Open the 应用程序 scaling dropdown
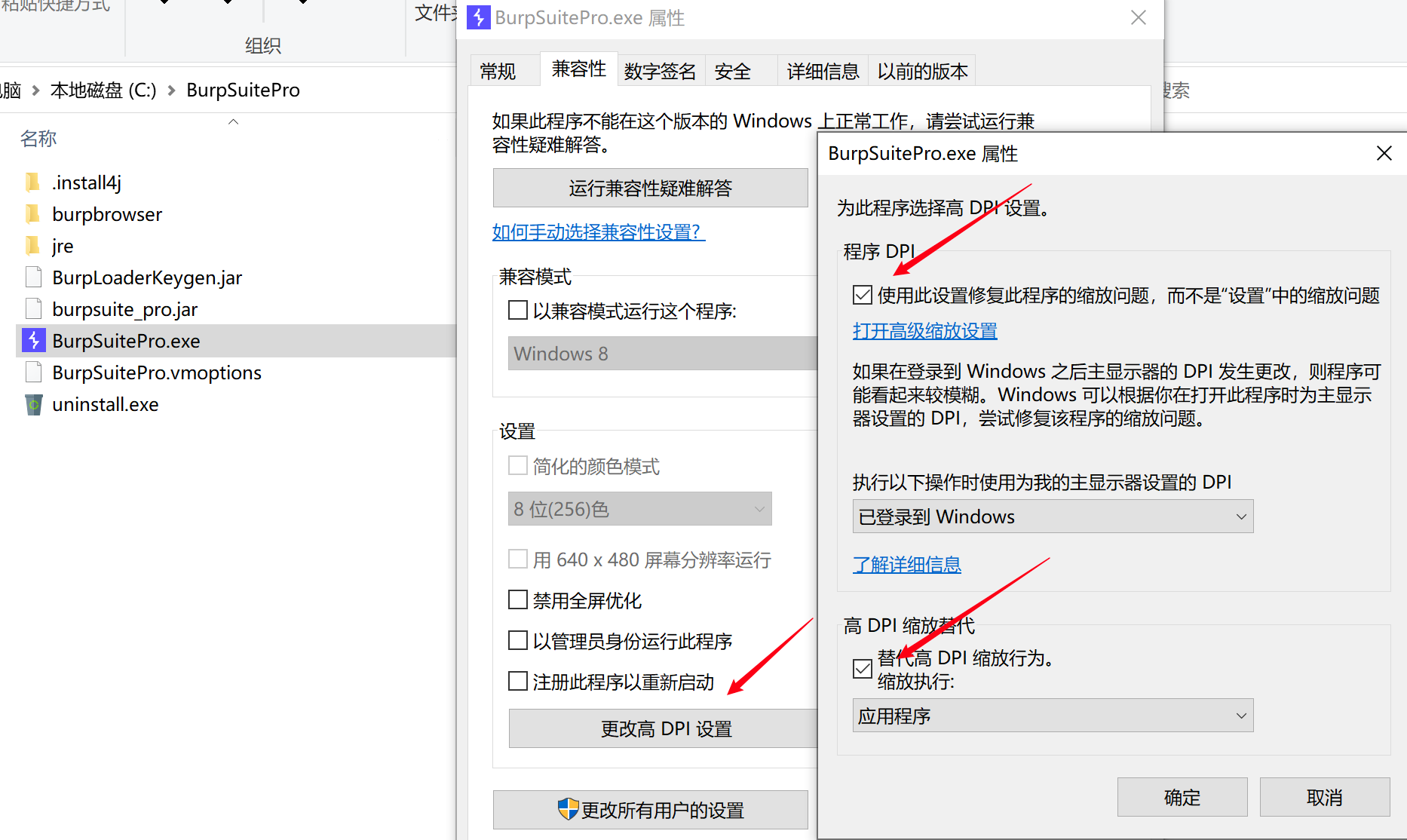The width and height of the screenshot is (1407, 840). point(1053,716)
